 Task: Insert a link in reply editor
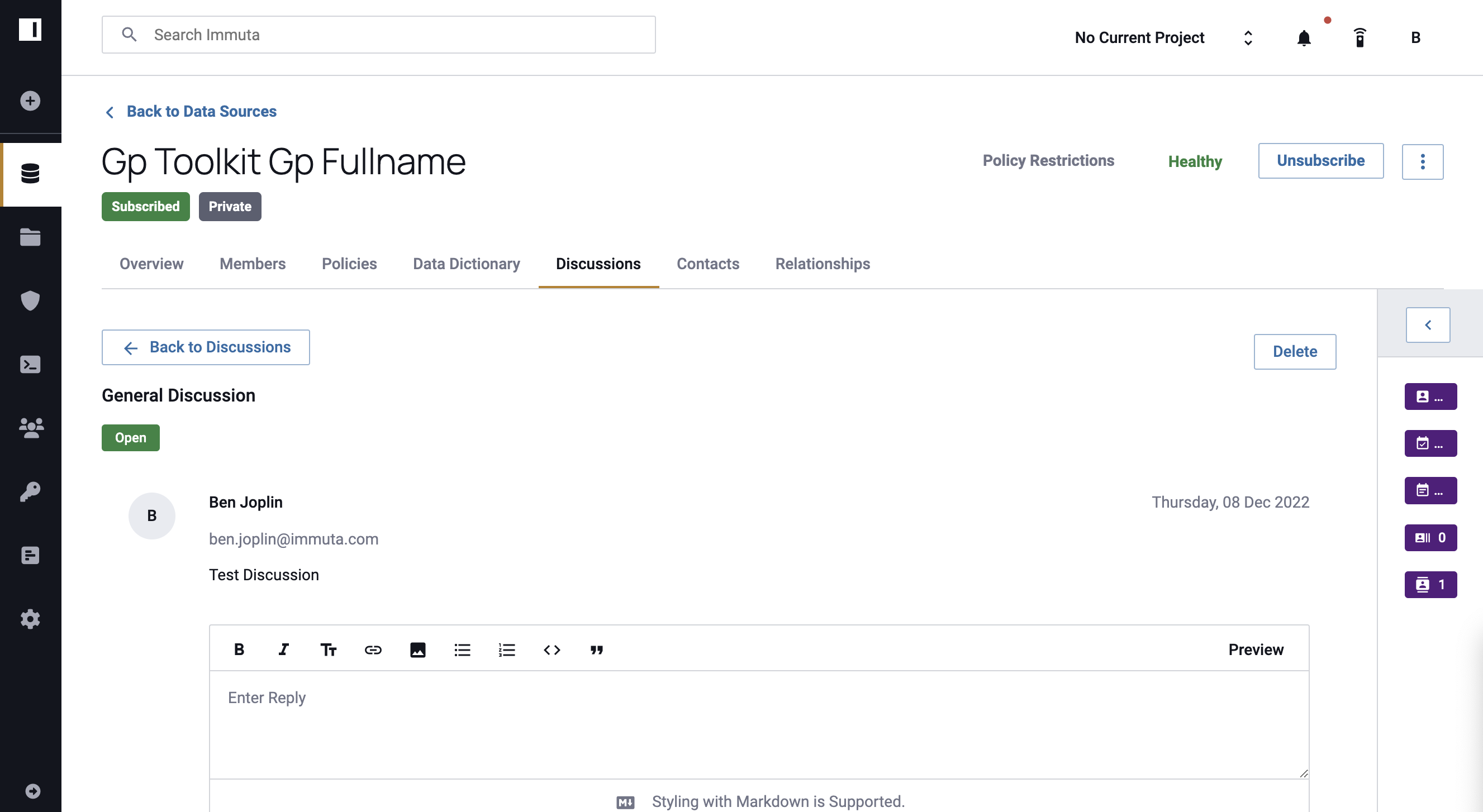coord(373,649)
